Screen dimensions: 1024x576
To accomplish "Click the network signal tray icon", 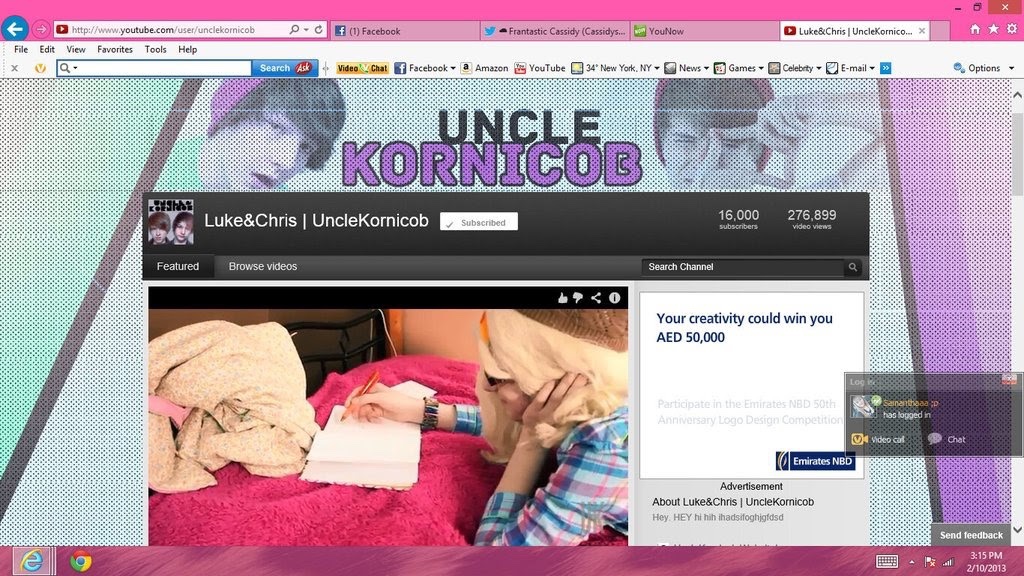I will click(x=948, y=562).
